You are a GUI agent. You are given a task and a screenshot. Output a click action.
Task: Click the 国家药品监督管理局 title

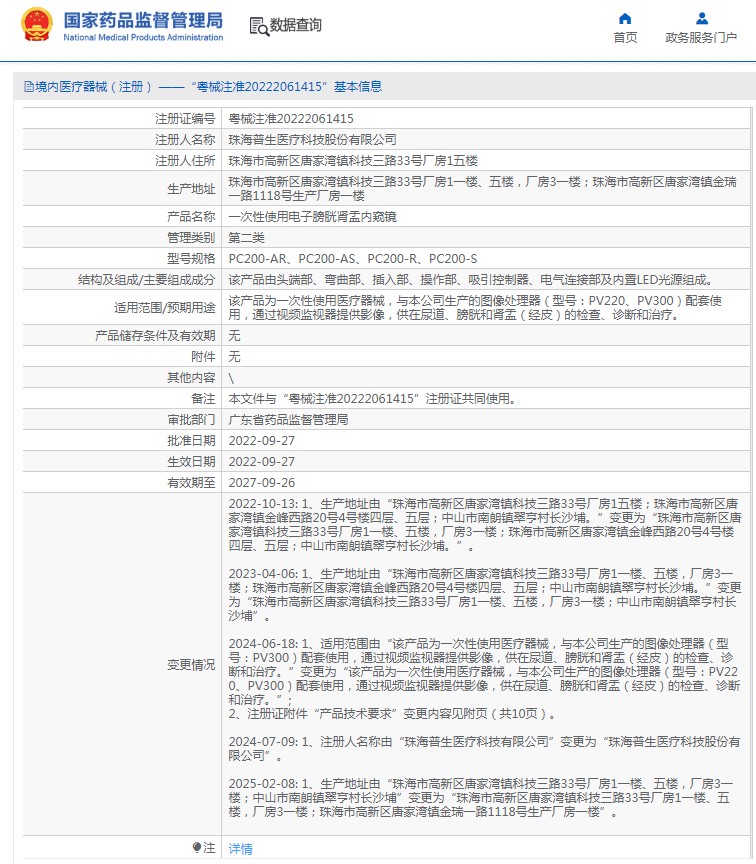pyautogui.click(x=143, y=20)
